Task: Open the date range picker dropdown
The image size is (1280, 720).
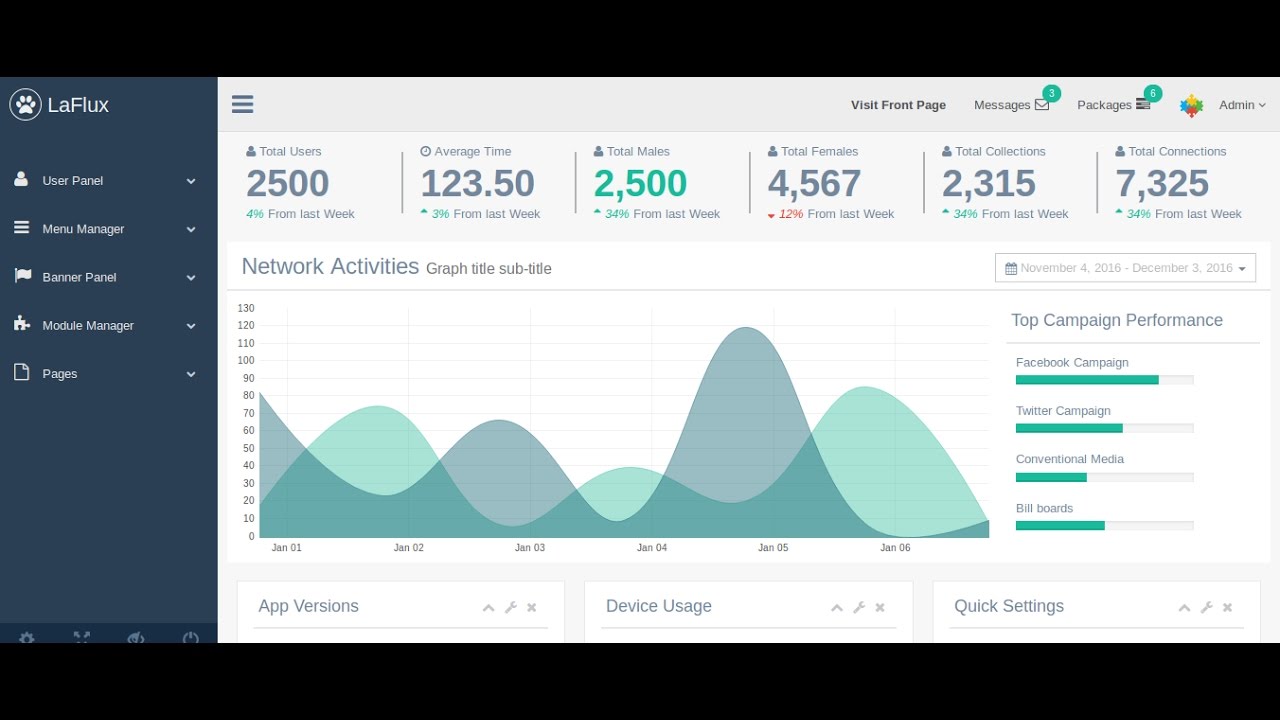Action: pos(1125,268)
